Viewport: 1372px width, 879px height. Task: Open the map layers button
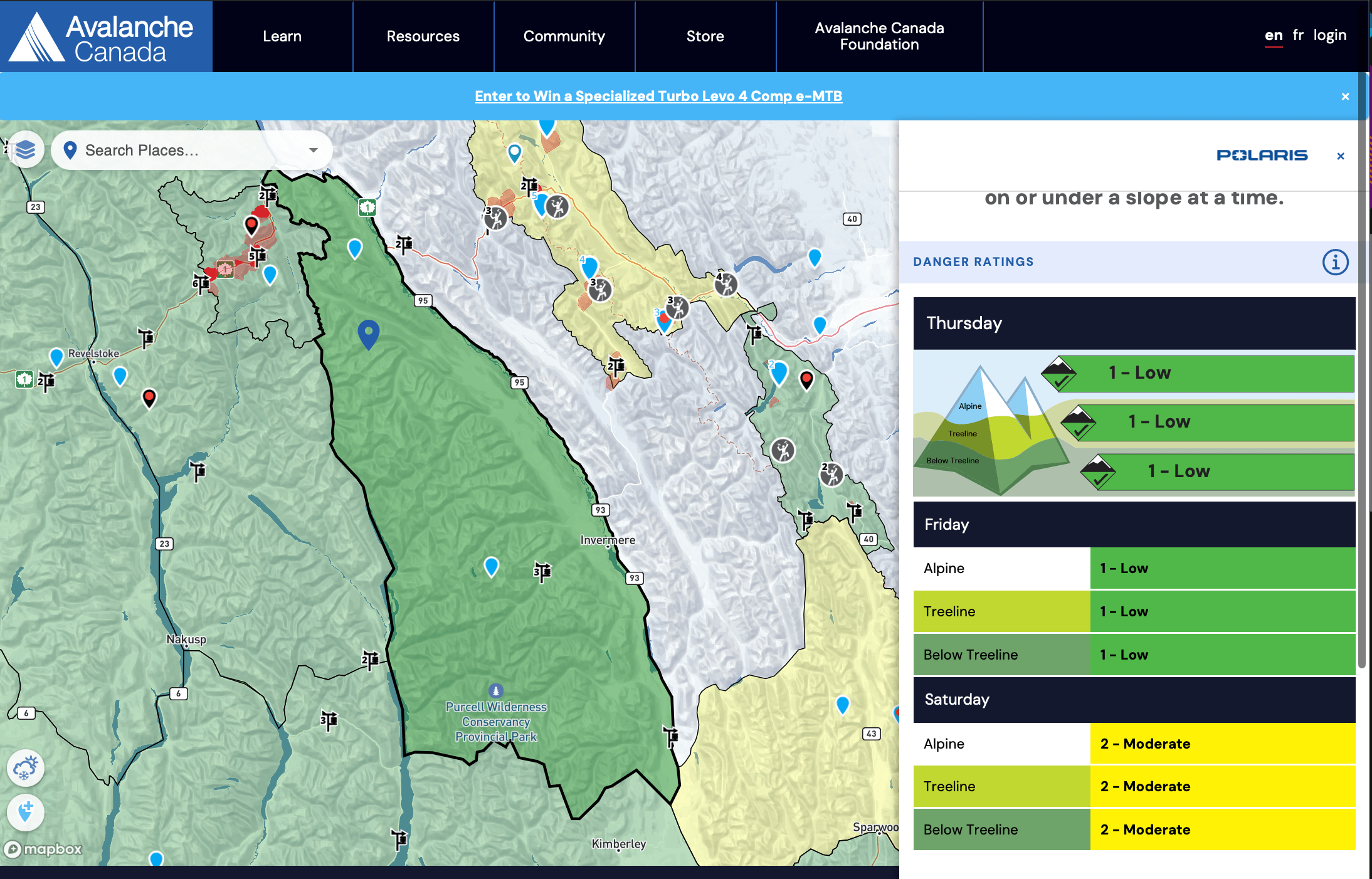[25, 150]
